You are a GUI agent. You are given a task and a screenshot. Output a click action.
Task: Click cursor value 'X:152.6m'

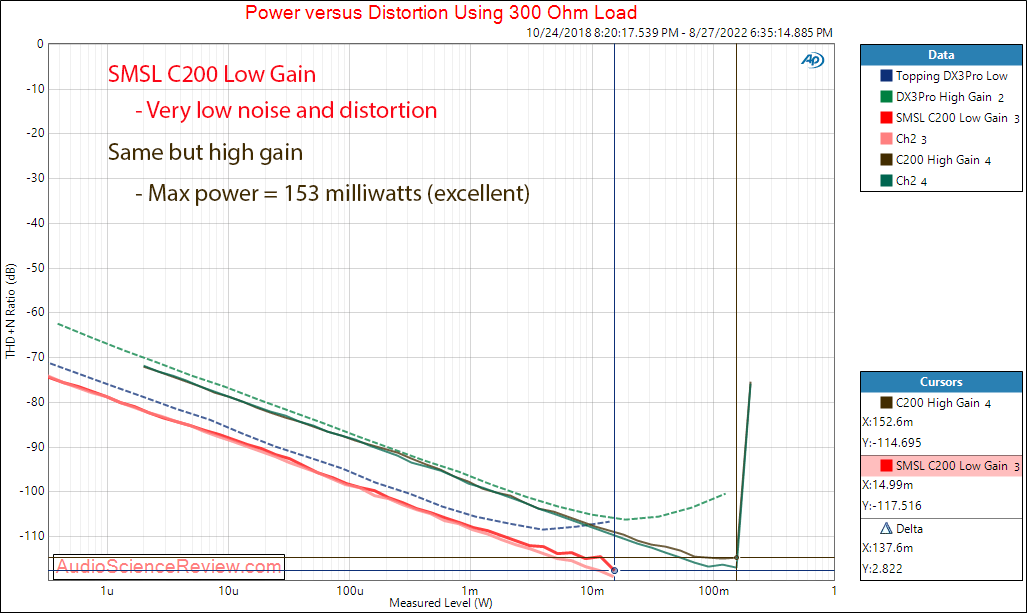pyautogui.click(x=887, y=422)
